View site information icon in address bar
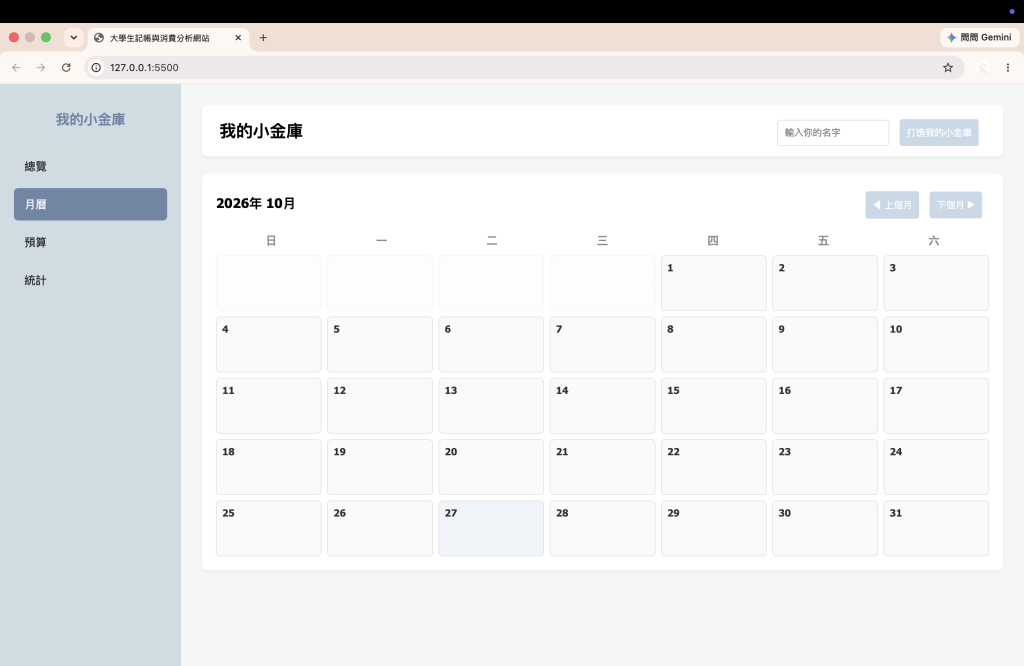1024x666 pixels. point(96,67)
